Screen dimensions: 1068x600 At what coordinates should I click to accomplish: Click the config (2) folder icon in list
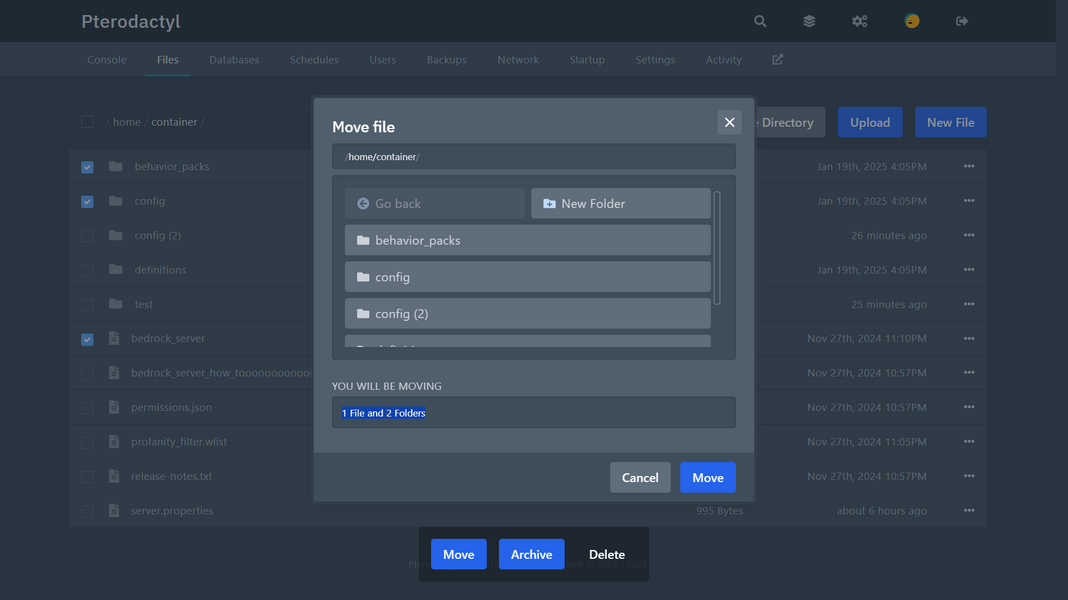116,235
